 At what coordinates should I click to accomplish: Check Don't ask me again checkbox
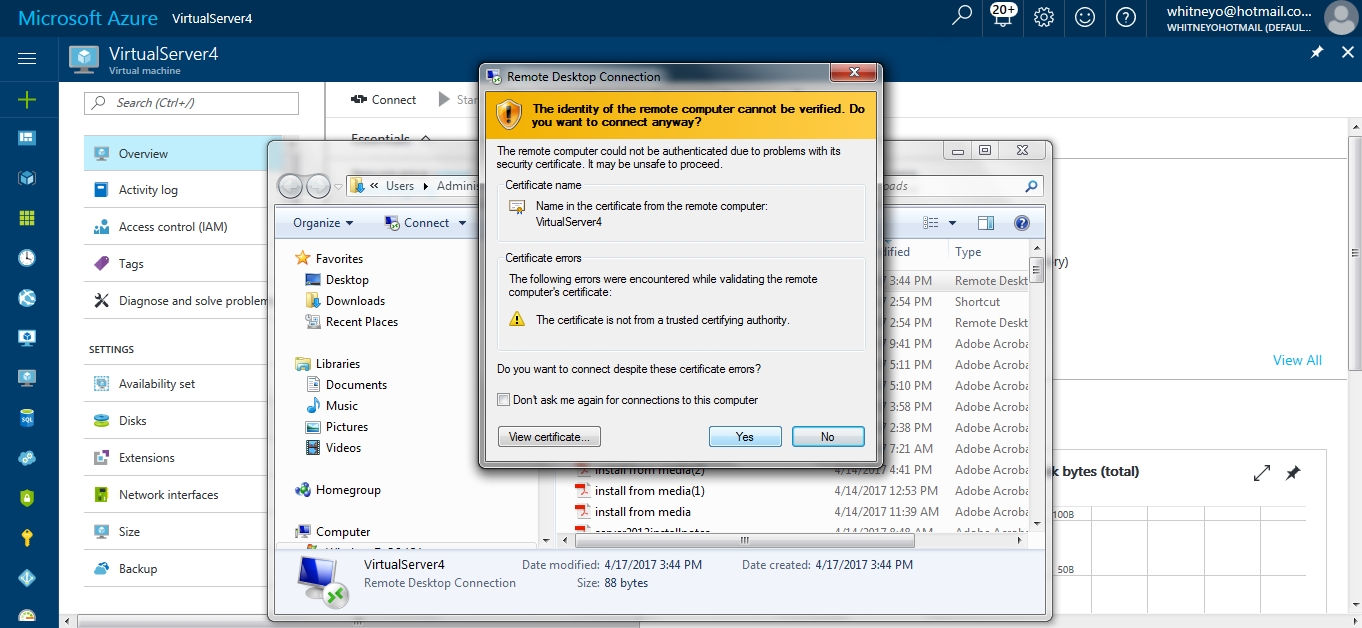(504, 400)
